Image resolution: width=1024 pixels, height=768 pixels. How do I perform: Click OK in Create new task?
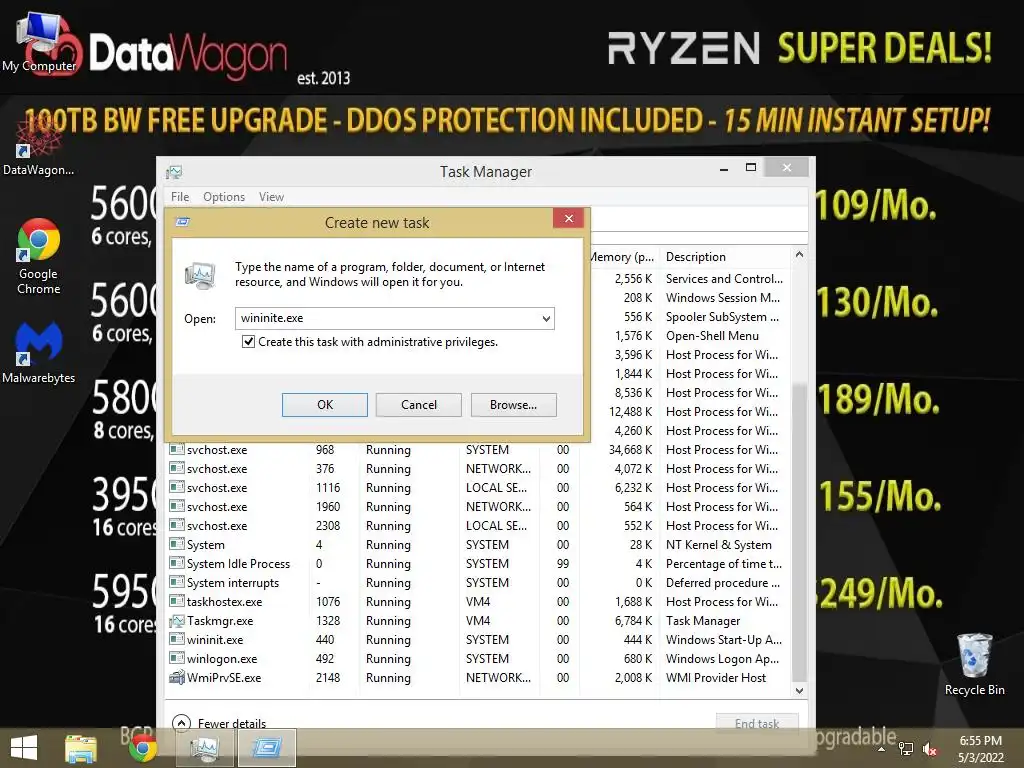325,405
